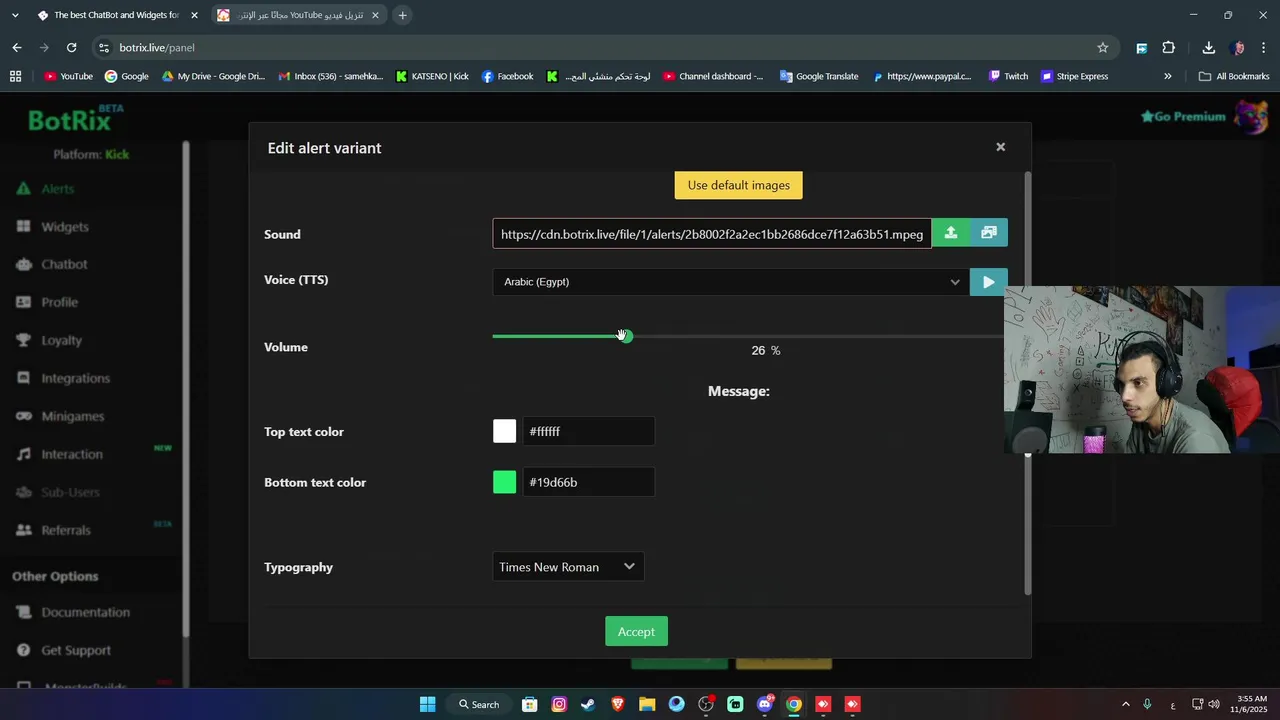
Task: Open Documentation under Other Options
Action: click(x=85, y=612)
